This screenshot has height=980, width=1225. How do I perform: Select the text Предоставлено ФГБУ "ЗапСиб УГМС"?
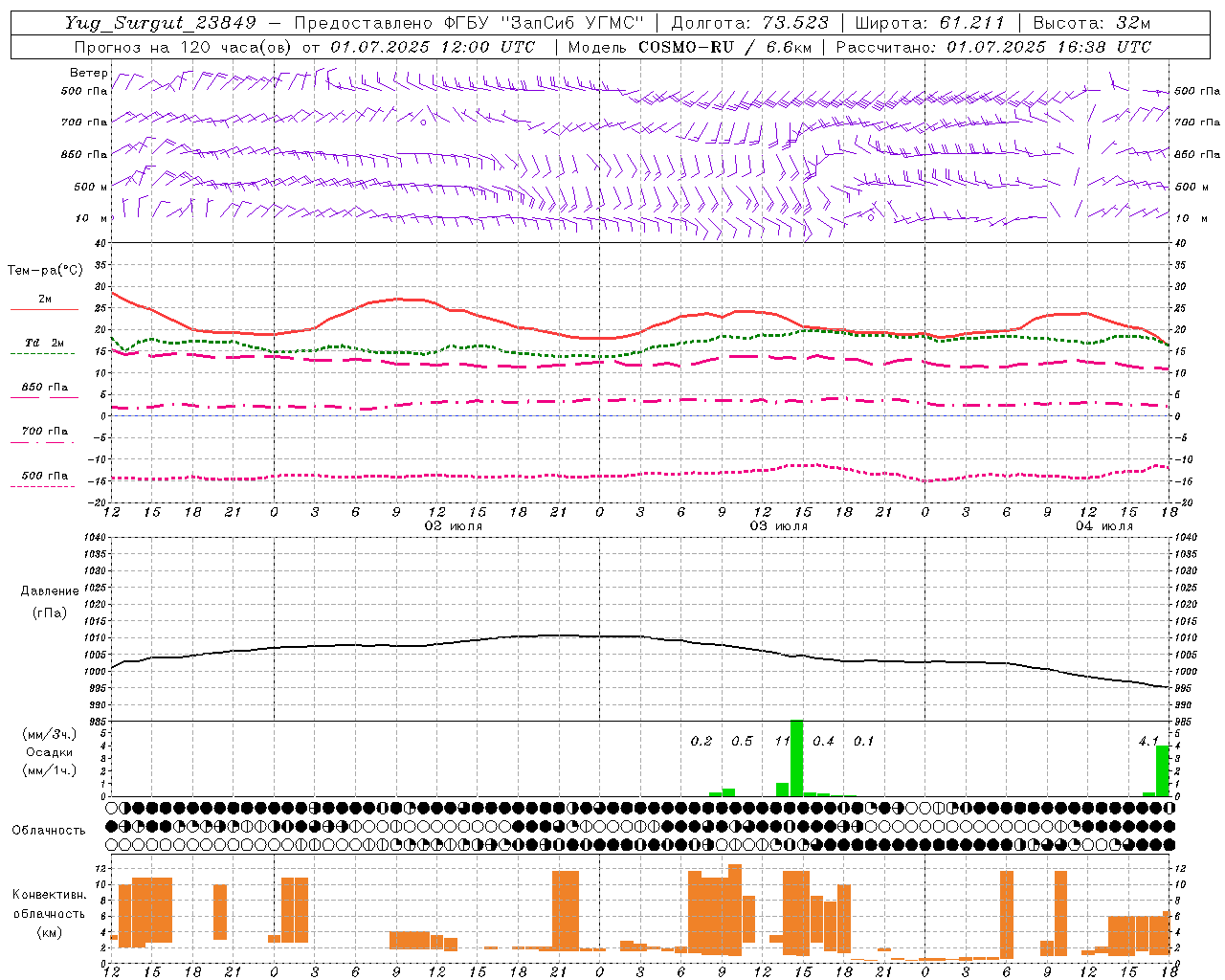point(470,23)
